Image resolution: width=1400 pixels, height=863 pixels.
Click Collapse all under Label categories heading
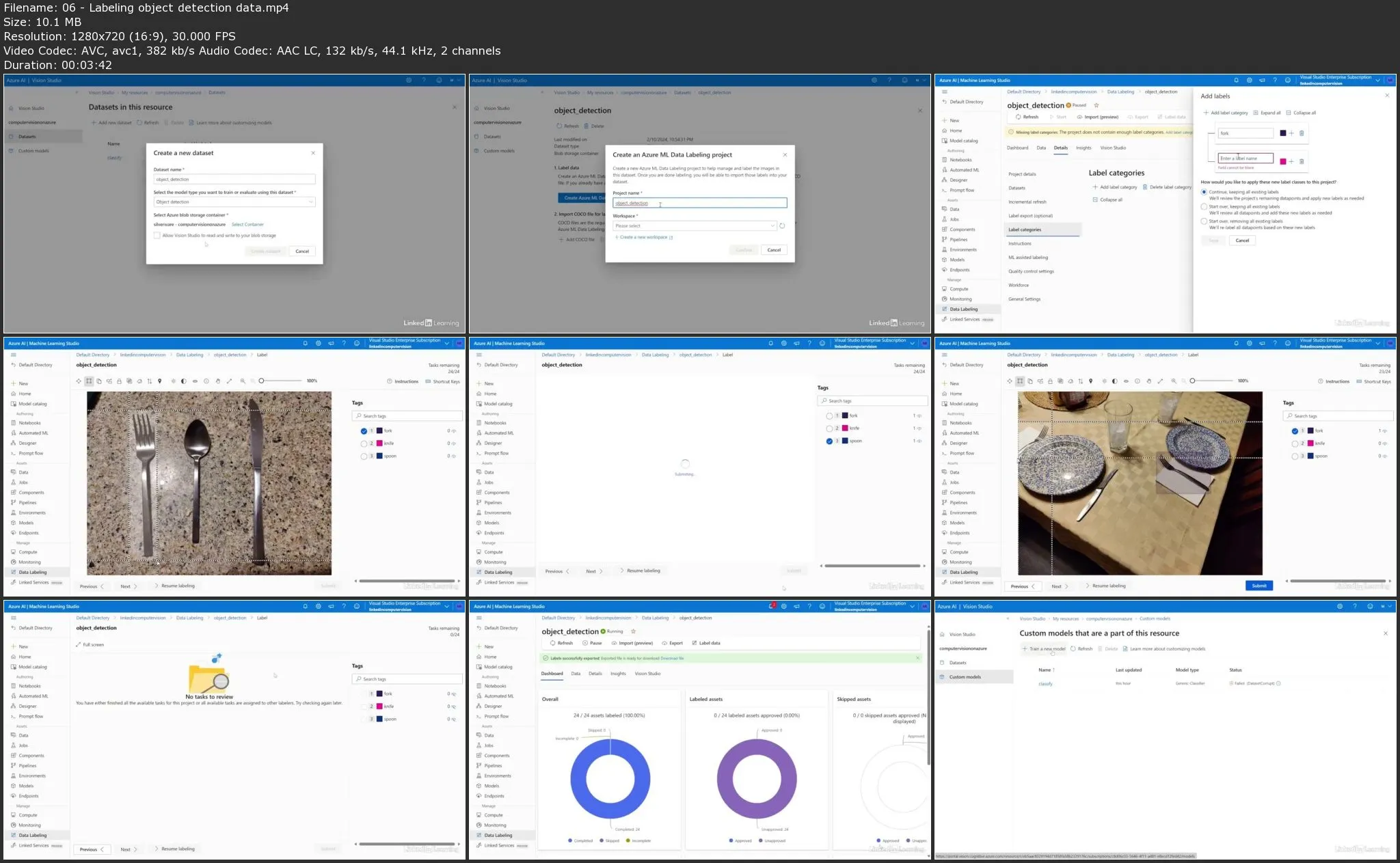(x=1107, y=200)
